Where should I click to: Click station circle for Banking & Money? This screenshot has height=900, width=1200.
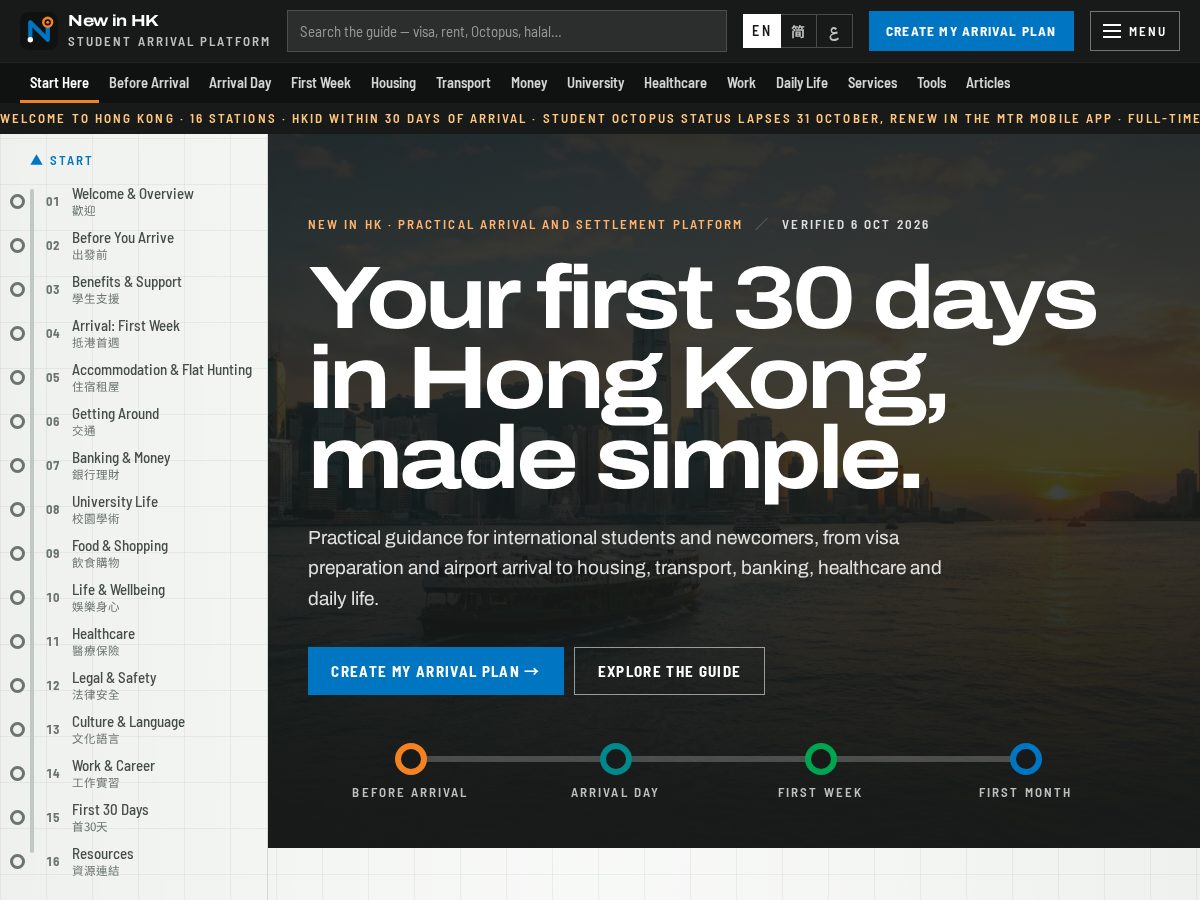click(x=17, y=465)
